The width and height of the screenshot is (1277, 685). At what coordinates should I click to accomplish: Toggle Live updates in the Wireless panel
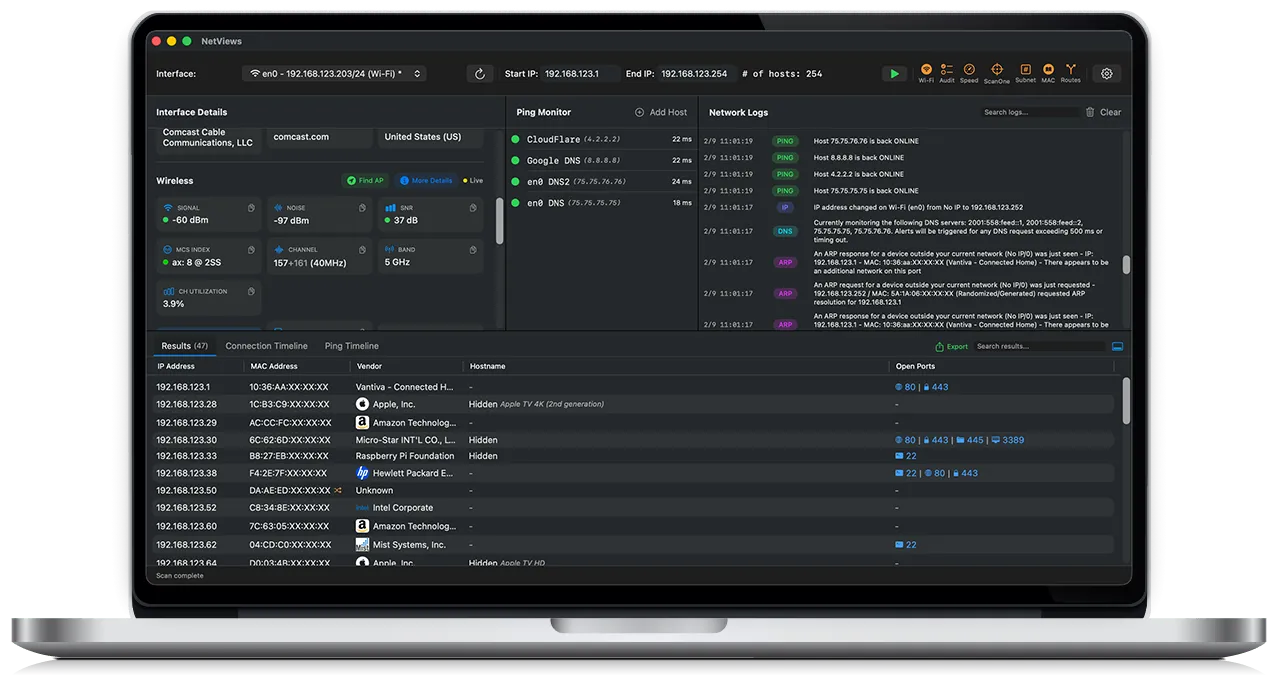tap(473, 180)
